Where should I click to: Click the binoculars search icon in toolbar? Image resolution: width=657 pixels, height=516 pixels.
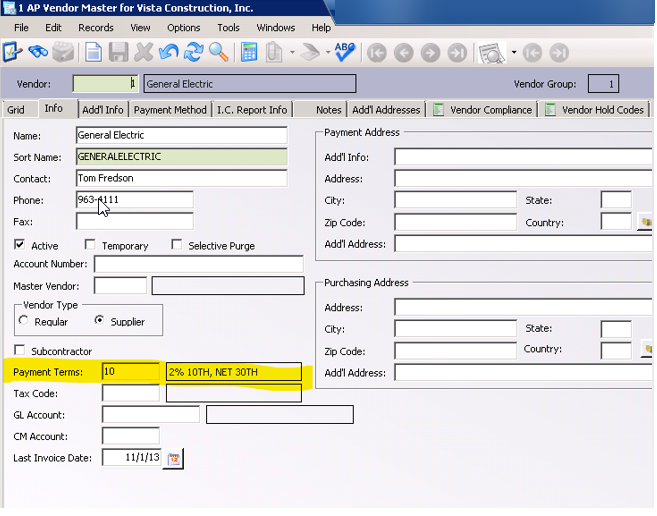[38, 52]
